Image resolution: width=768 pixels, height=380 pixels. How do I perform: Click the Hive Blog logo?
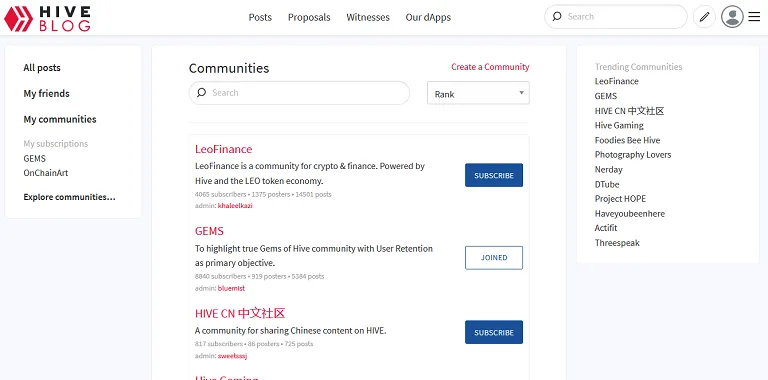[x=47, y=19]
